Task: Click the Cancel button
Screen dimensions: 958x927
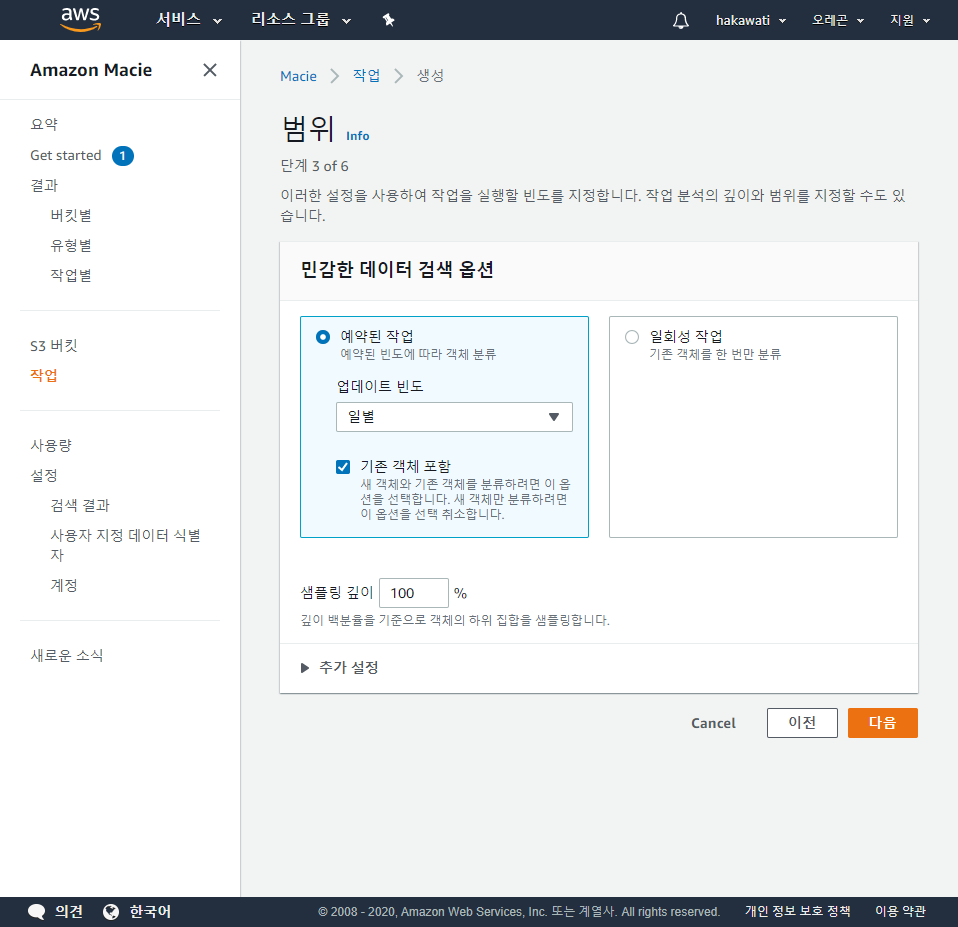Action: pyautogui.click(x=713, y=723)
